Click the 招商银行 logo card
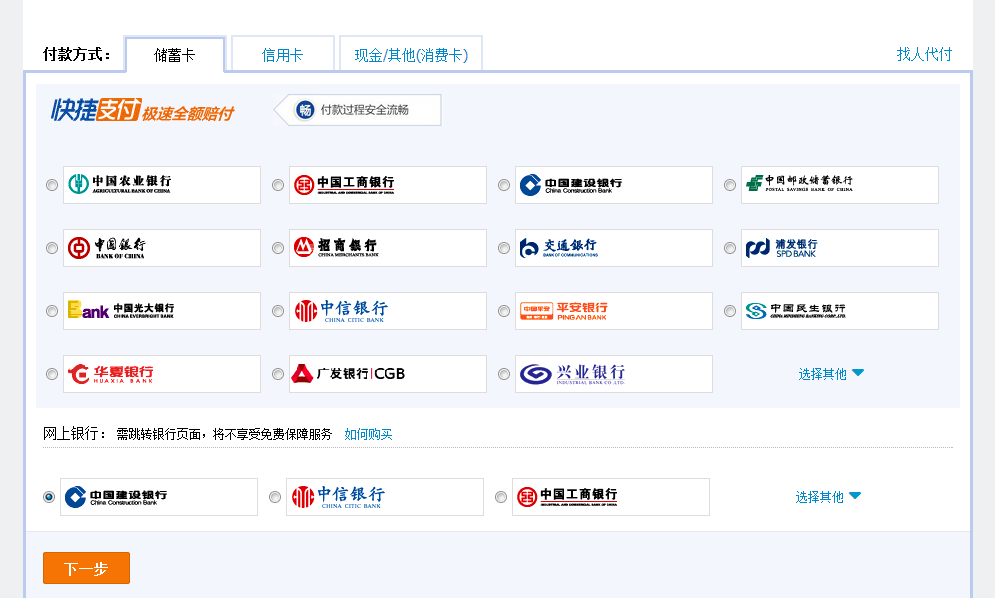Viewport: 995px width, 598px height. (388, 248)
